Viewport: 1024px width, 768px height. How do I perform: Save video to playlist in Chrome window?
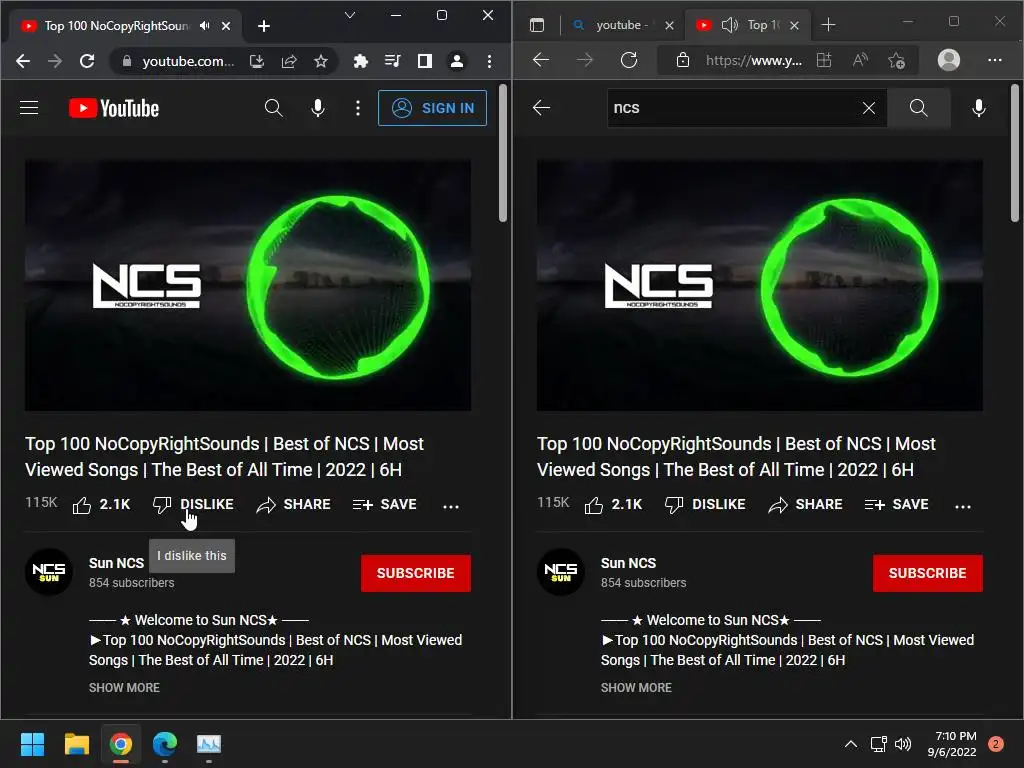(x=385, y=505)
